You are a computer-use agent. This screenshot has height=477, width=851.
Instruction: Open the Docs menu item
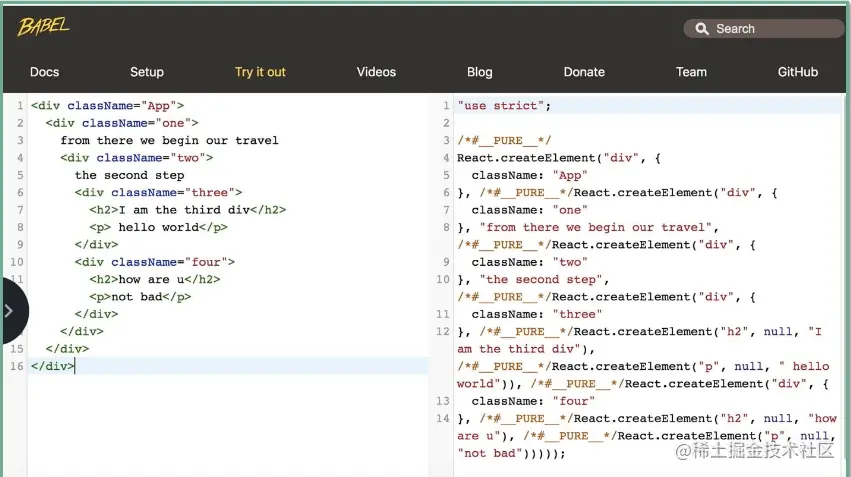pos(45,72)
